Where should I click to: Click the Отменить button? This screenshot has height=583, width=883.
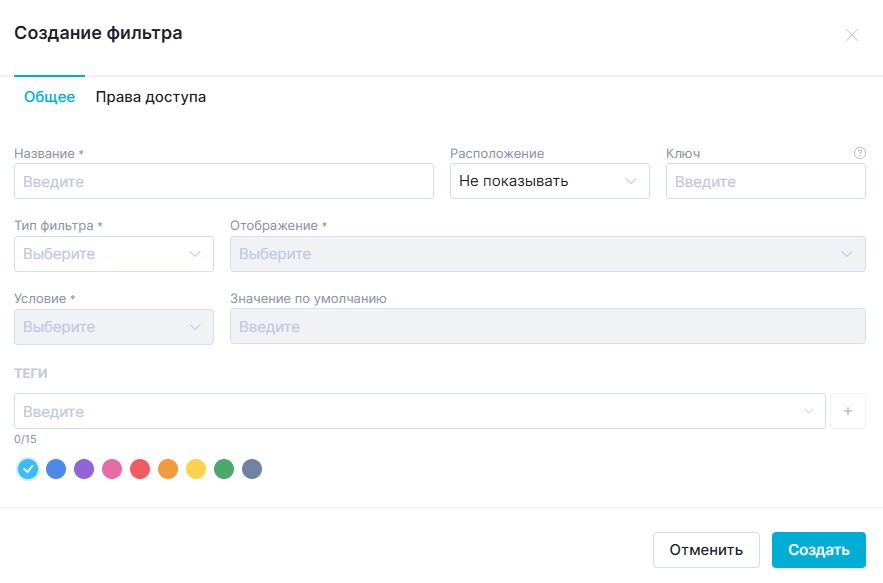(x=706, y=550)
